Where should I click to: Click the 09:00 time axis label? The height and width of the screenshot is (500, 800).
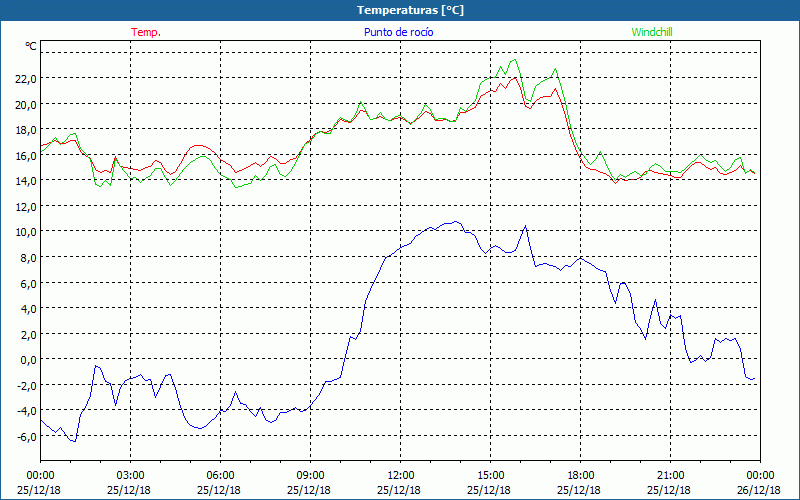pyautogui.click(x=311, y=475)
